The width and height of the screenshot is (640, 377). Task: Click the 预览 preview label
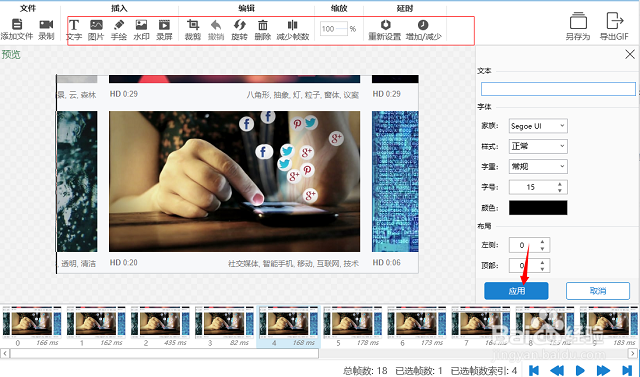click(x=11, y=54)
